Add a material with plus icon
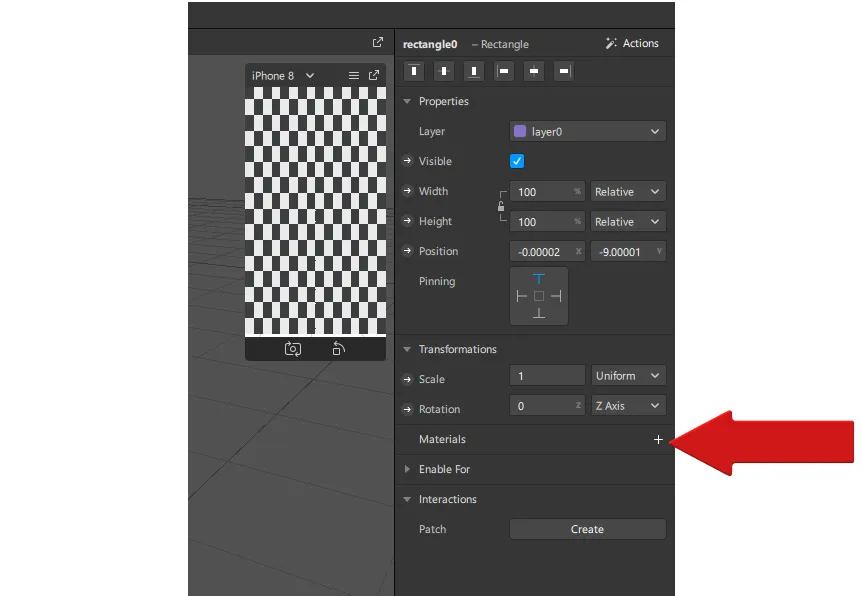 pos(658,439)
